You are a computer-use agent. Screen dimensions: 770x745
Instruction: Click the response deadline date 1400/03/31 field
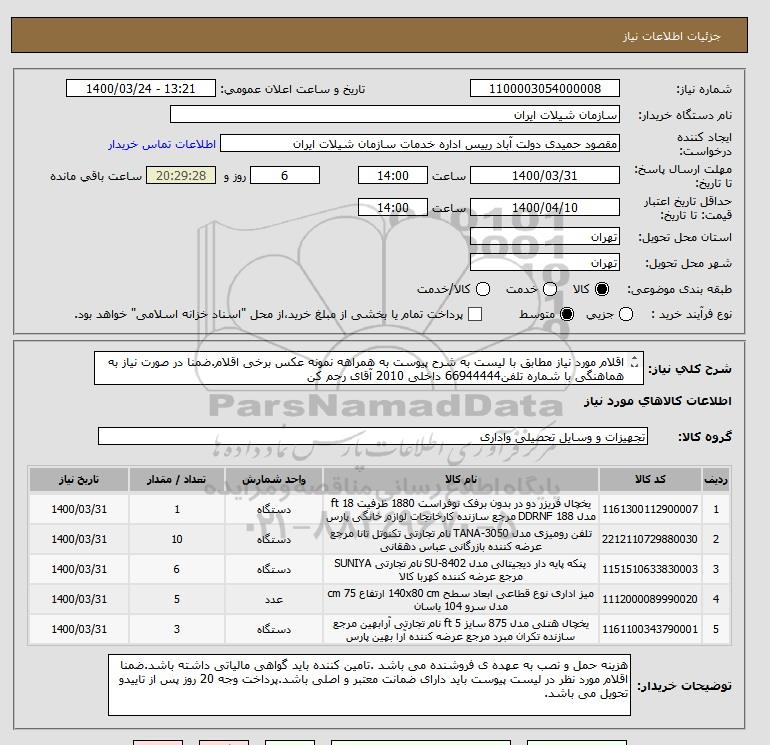(x=545, y=175)
